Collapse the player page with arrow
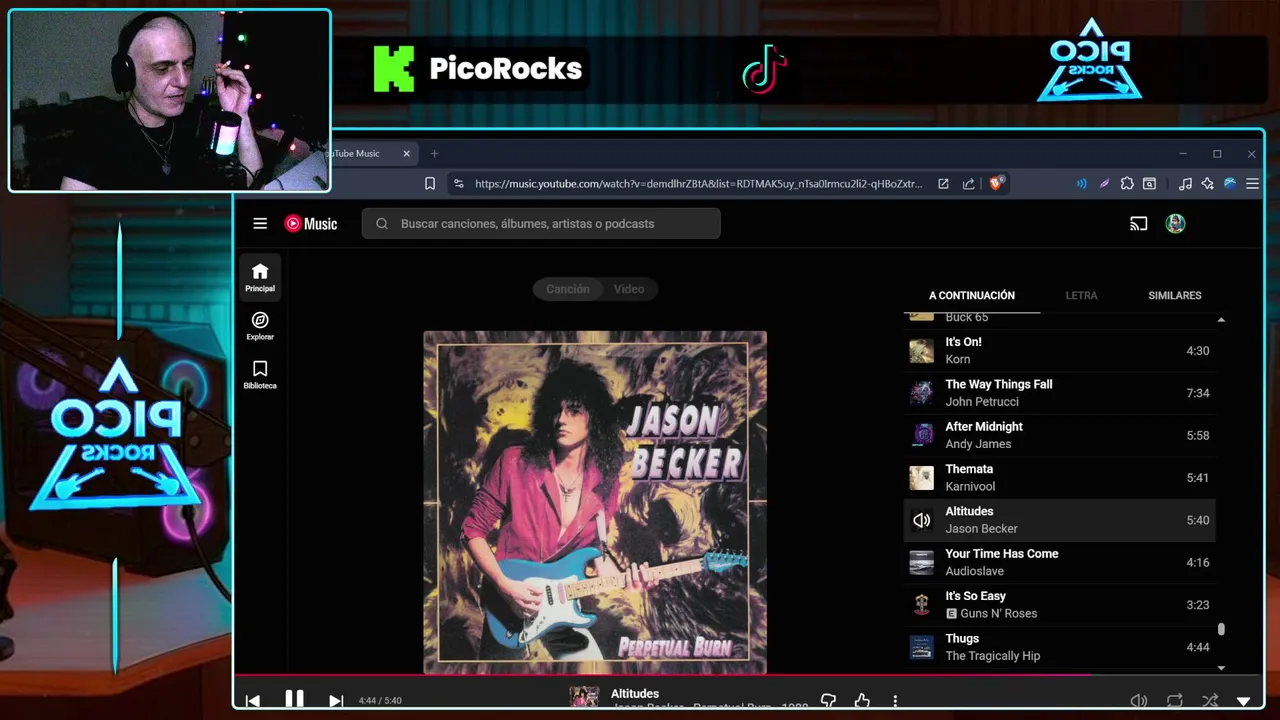1280x720 pixels. pos(1244,701)
